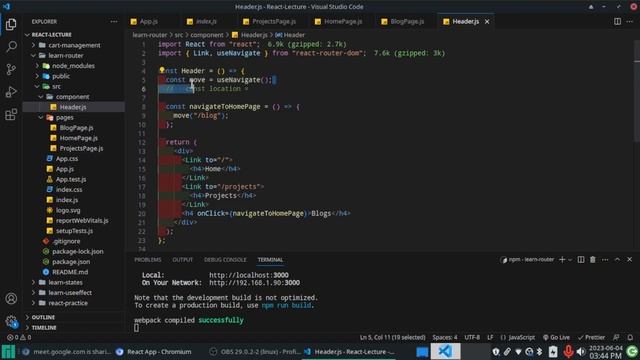The height and width of the screenshot is (360, 640).
Task: Click the UTF-8 encoding status item
Action: [x=472, y=338]
